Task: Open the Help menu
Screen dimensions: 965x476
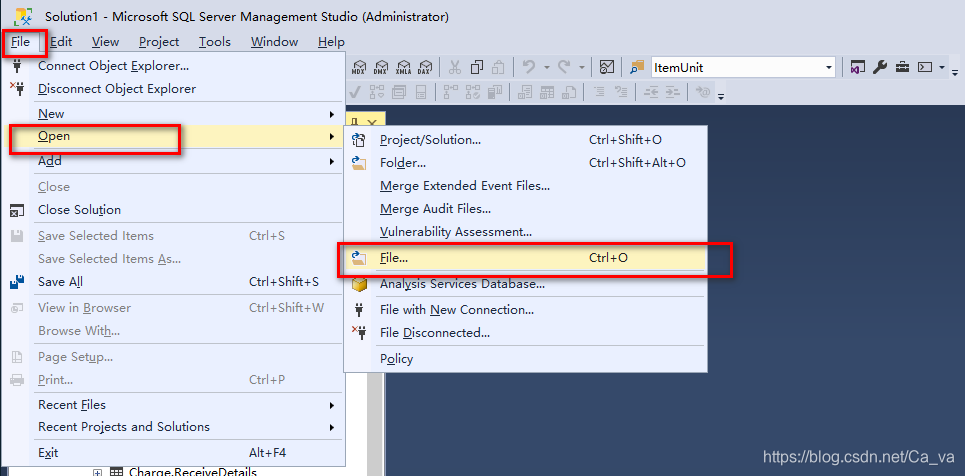Action: tap(331, 42)
